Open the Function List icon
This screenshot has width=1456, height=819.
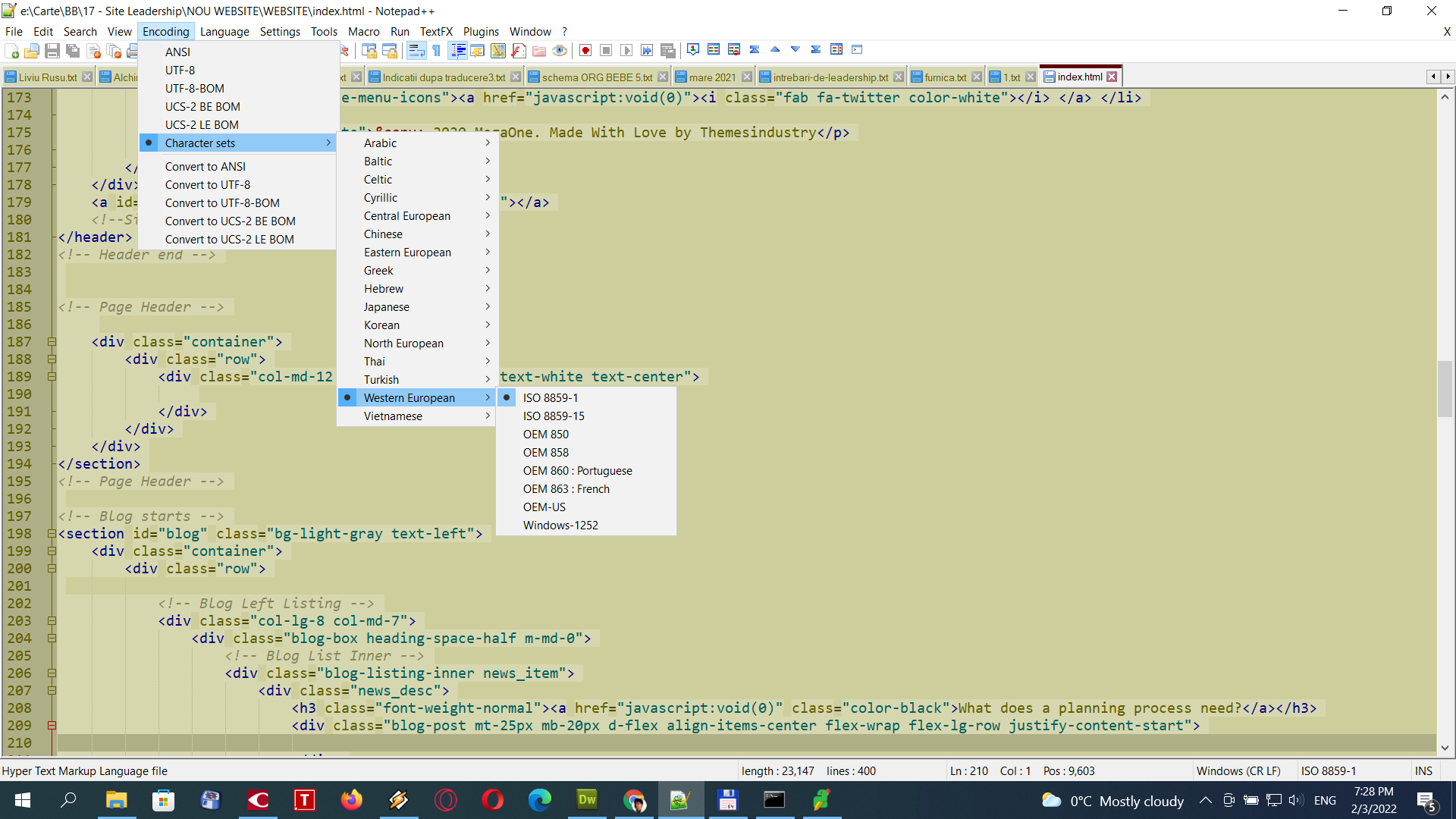(x=519, y=51)
